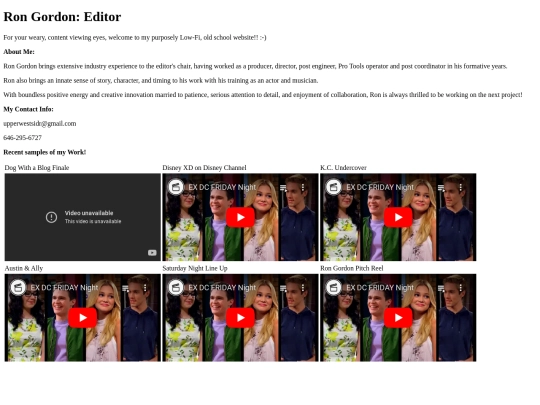Open channel avatar on Ron Gordon Pitch Reel video
This screenshot has width=540, height=405.
(334, 287)
